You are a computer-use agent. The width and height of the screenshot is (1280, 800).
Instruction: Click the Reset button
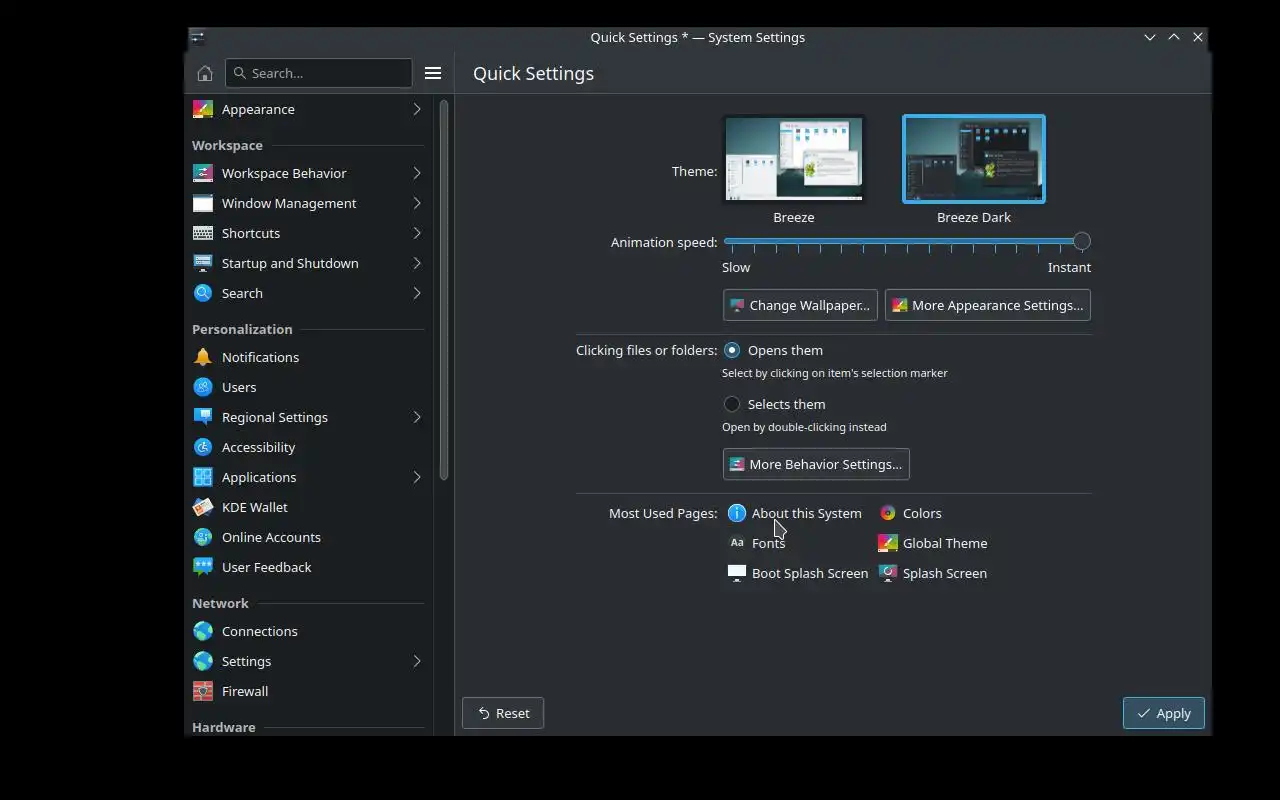pos(503,713)
